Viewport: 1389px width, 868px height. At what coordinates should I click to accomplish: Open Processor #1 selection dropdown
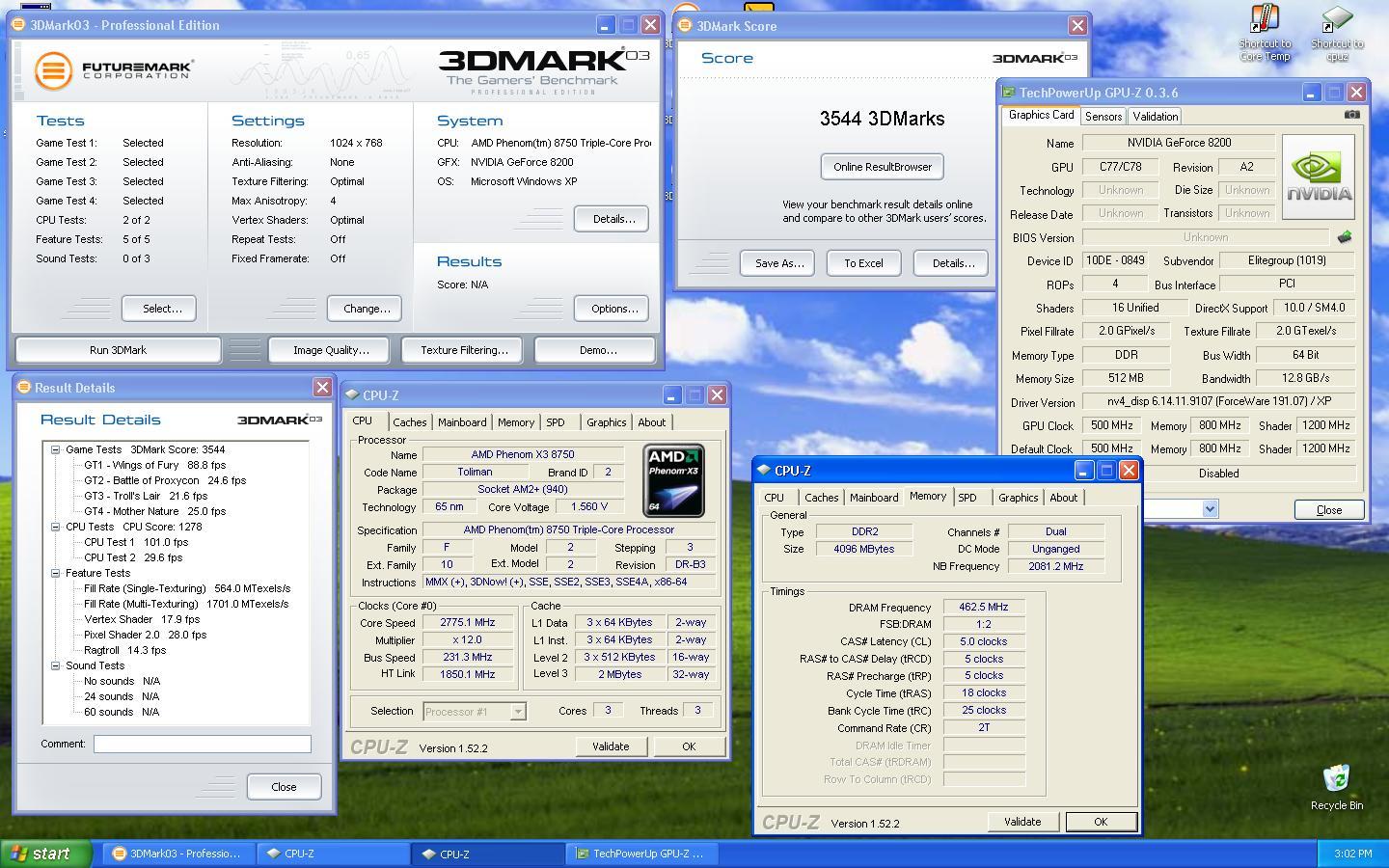[x=518, y=711]
